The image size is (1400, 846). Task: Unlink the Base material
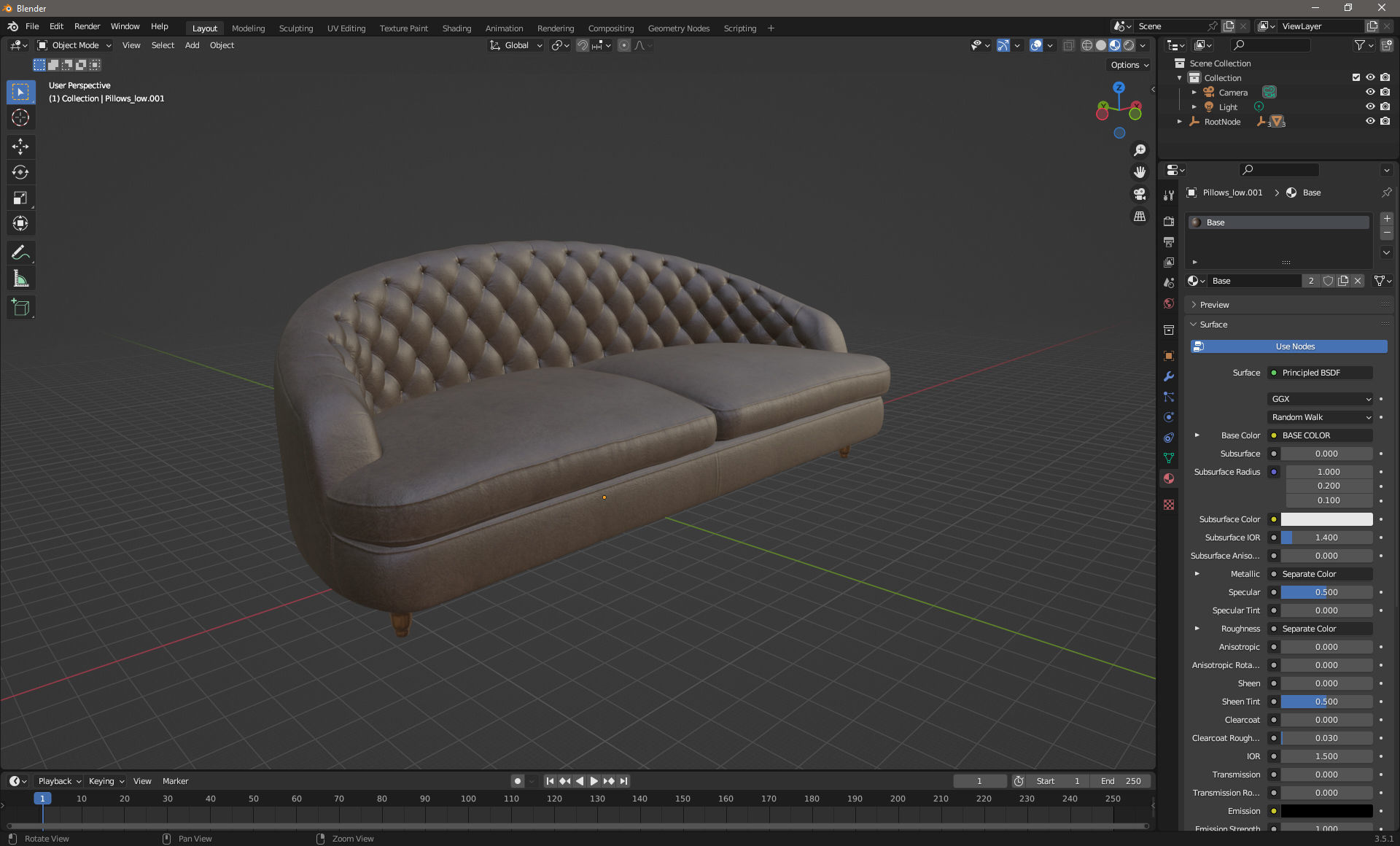tap(1358, 281)
